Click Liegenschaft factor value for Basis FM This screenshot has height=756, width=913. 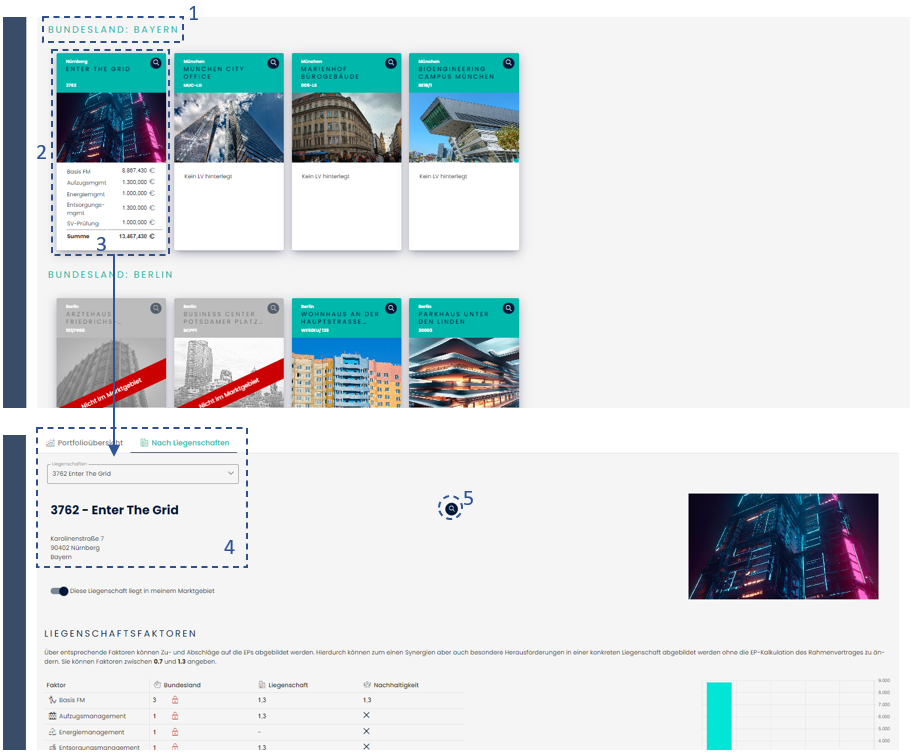(x=262, y=700)
